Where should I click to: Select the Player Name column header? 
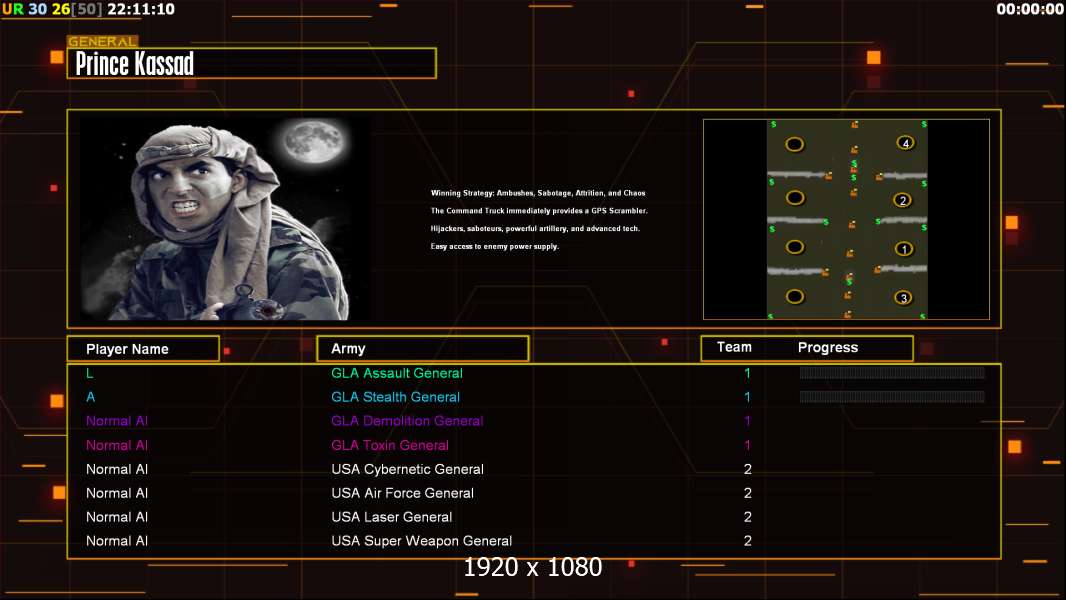click(x=143, y=349)
